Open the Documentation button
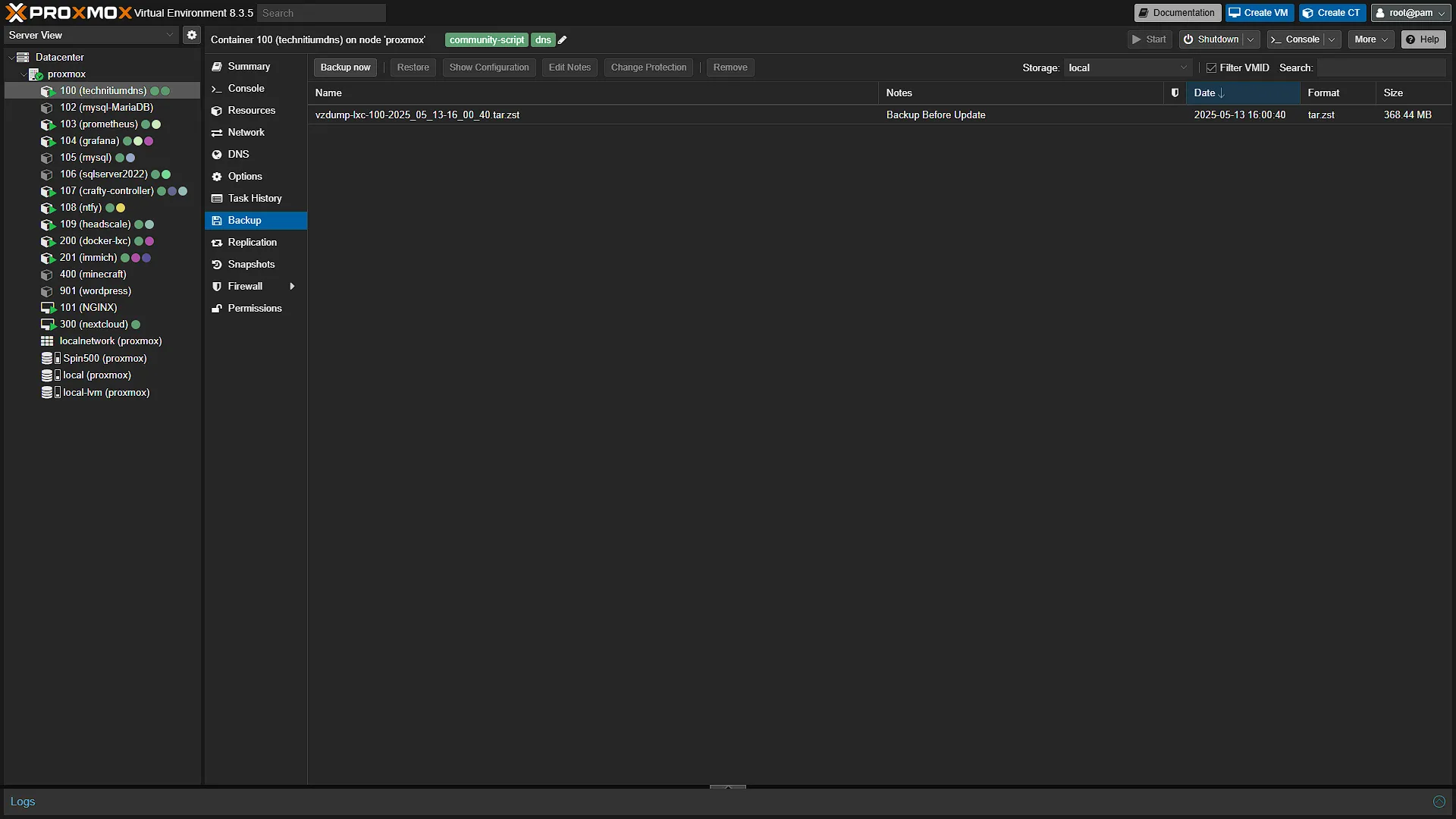The height and width of the screenshot is (819, 1456). [x=1177, y=13]
